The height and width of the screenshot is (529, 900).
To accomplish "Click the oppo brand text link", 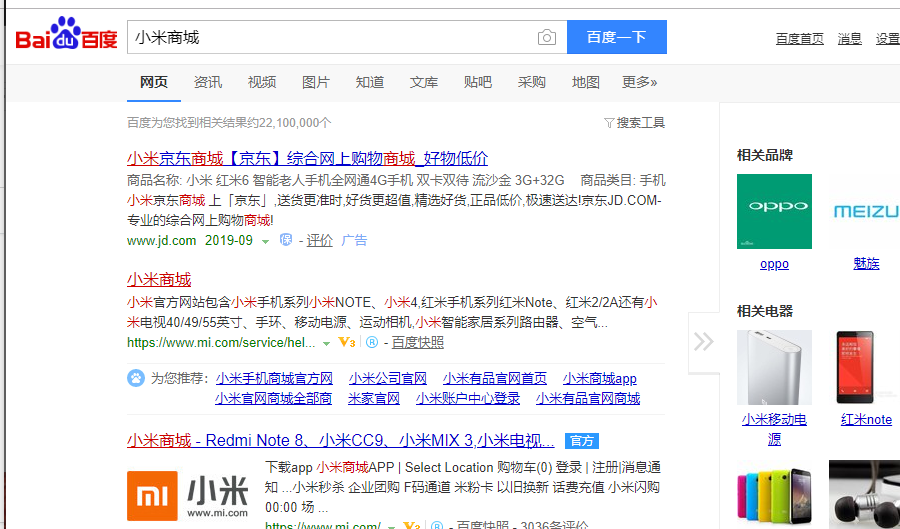I will tap(774, 264).
